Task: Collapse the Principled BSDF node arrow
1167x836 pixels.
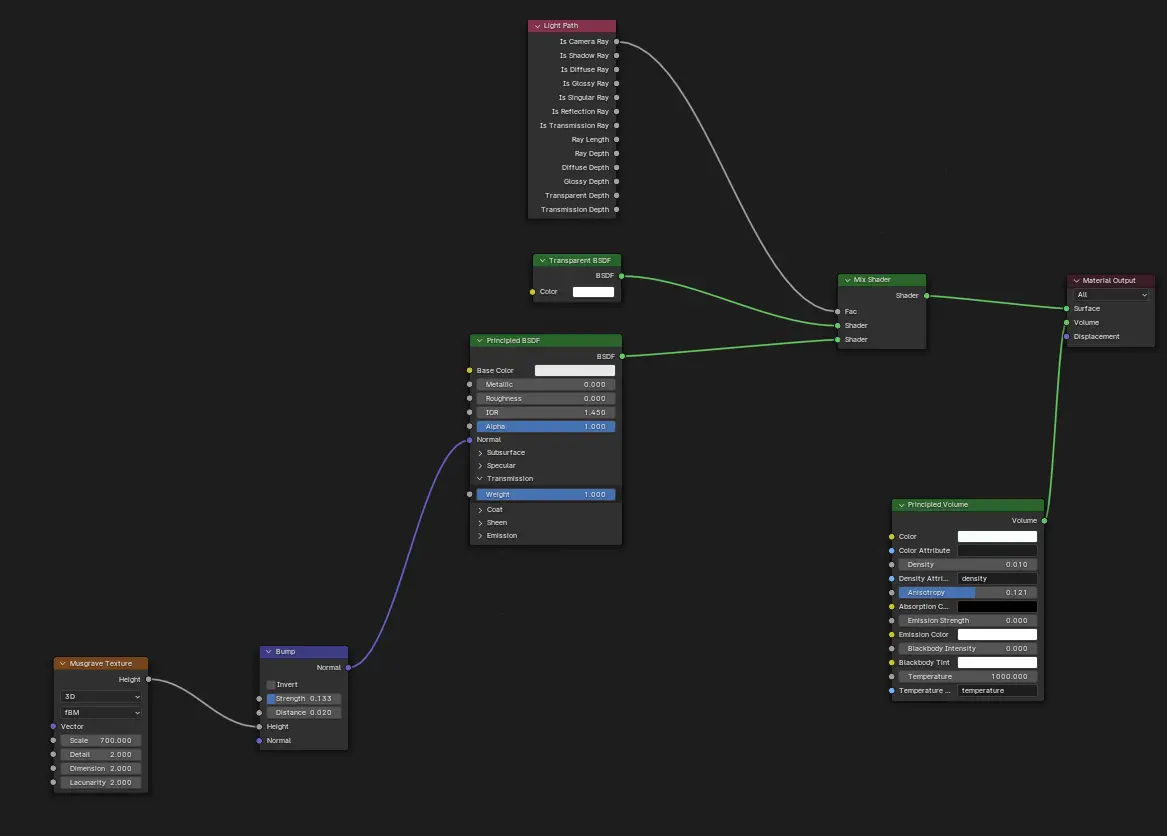Action: (480, 341)
